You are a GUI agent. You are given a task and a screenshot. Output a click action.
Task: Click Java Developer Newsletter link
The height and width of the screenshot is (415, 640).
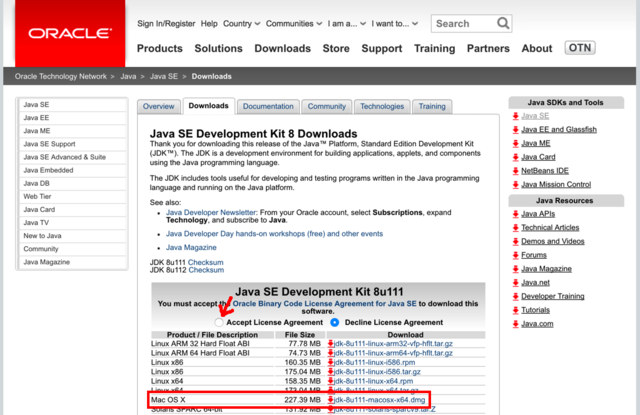pyautogui.click(x=211, y=213)
